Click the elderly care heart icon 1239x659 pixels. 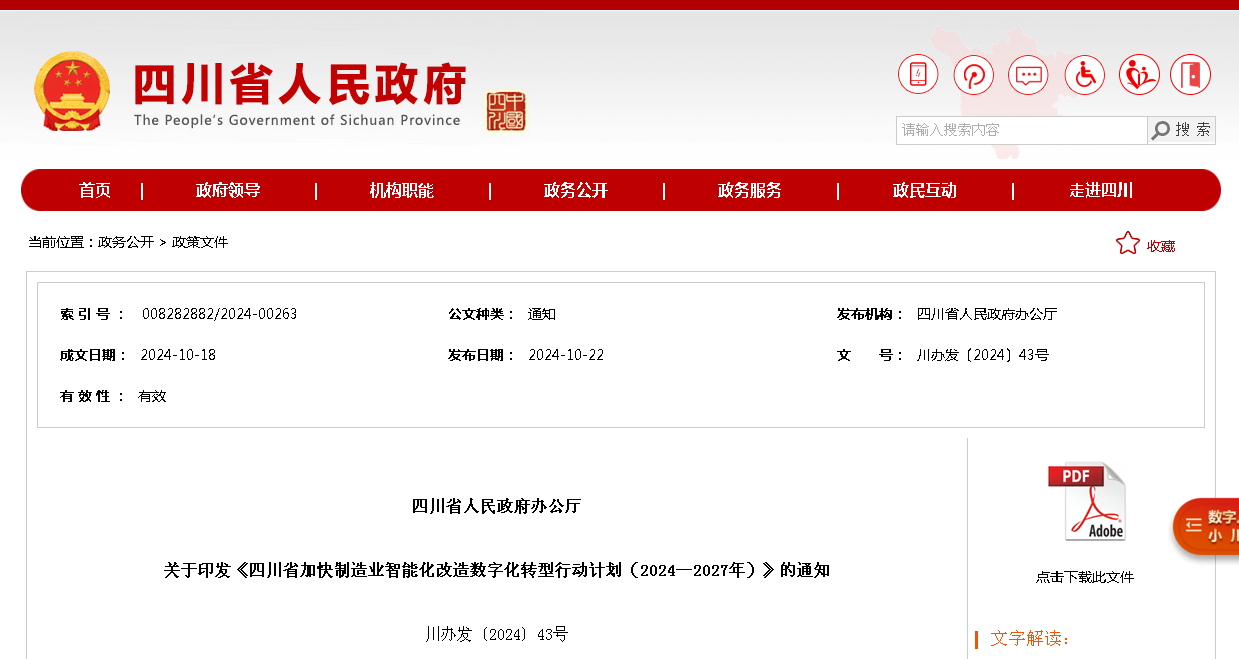click(1138, 75)
